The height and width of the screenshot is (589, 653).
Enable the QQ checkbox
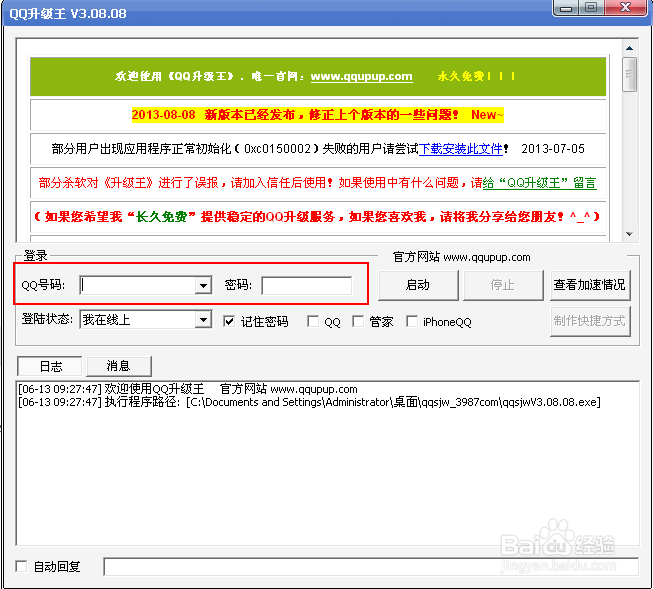313,321
